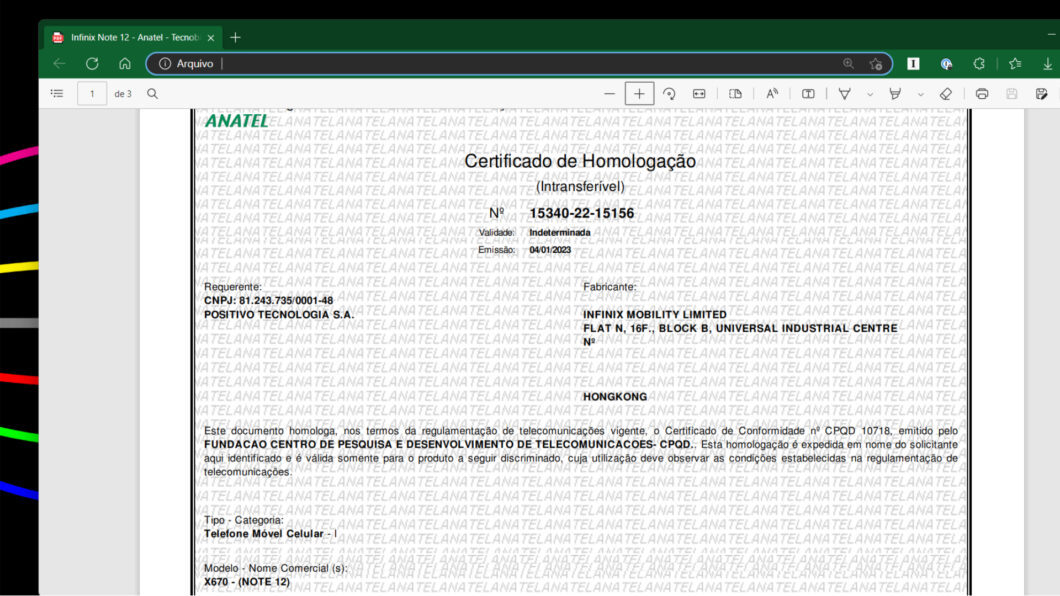
Task: Add this page to favorites
Action: (x=876, y=64)
